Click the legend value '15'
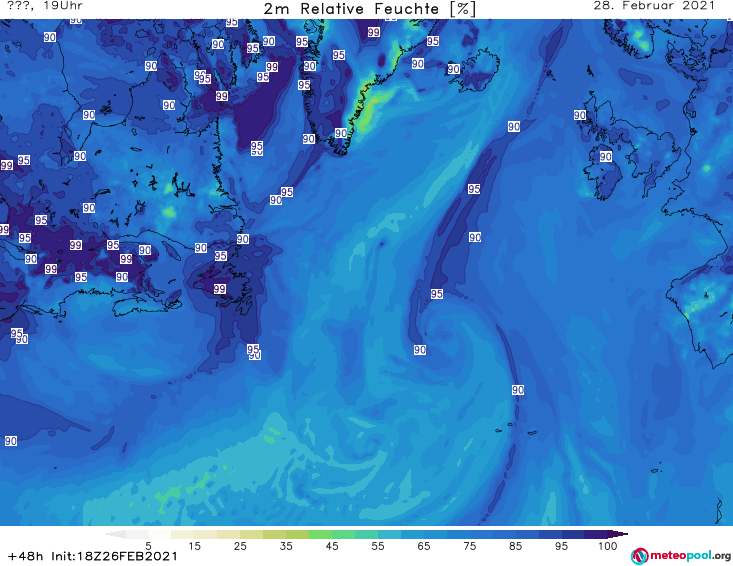 point(194,546)
